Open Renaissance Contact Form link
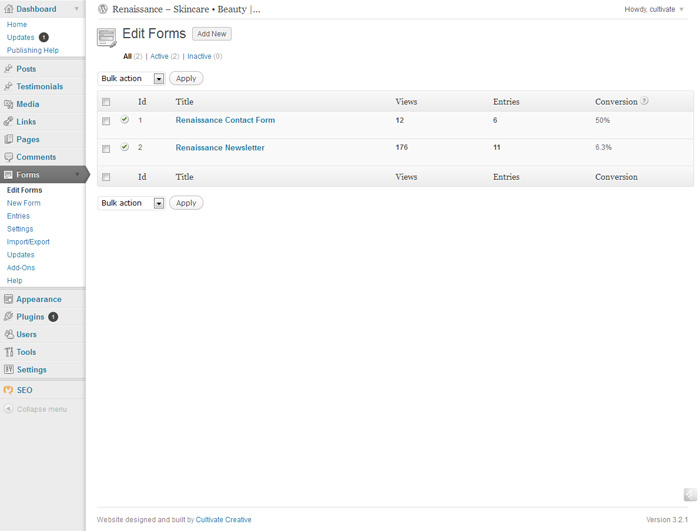This screenshot has width=700, height=531. pyautogui.click(x=225, y=120)
